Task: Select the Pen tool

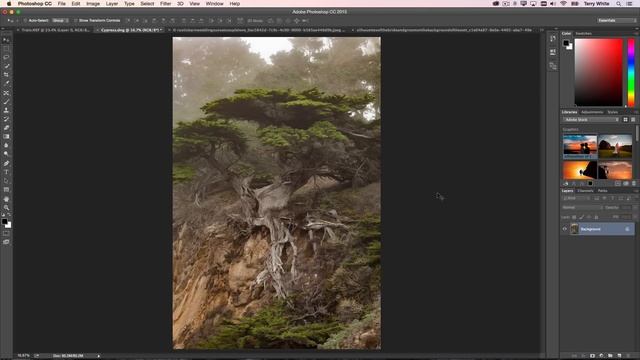Action: coord(6,163)
